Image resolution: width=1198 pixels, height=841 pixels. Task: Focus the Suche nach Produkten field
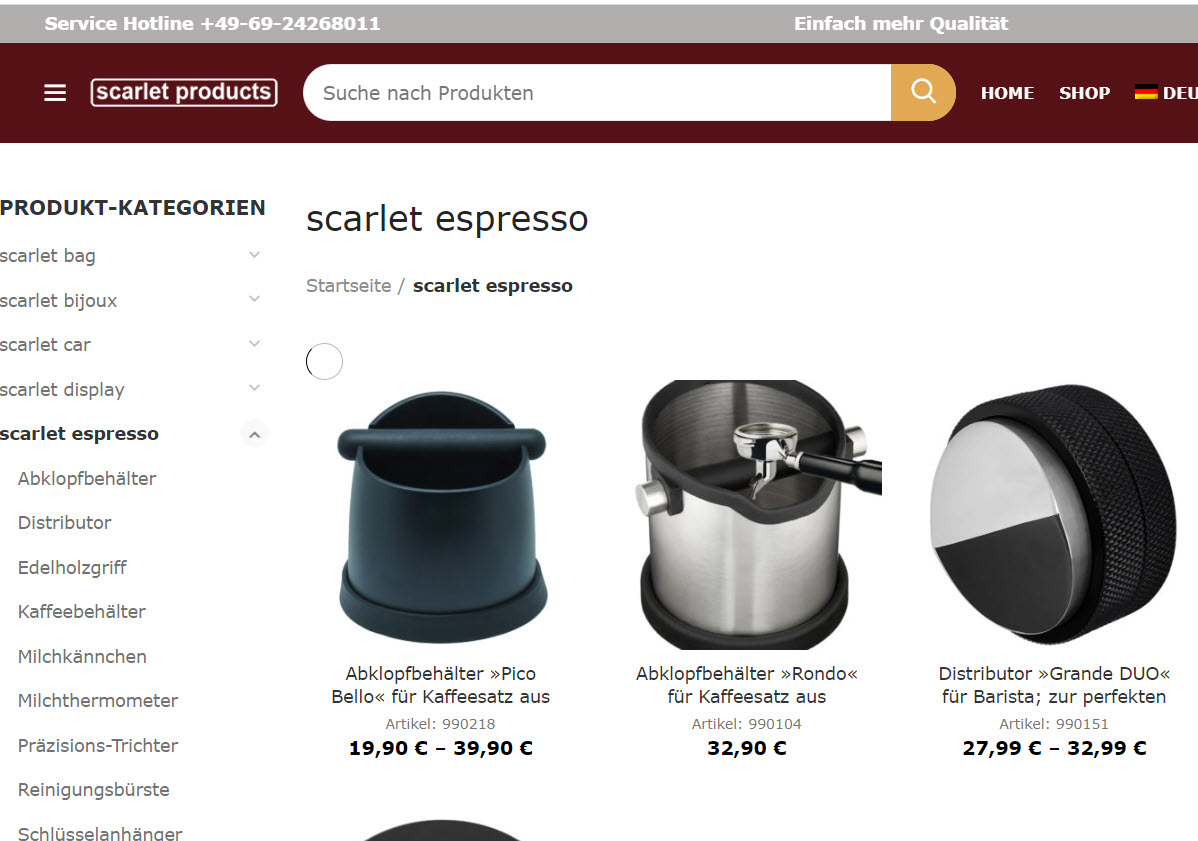click(597, 92)
